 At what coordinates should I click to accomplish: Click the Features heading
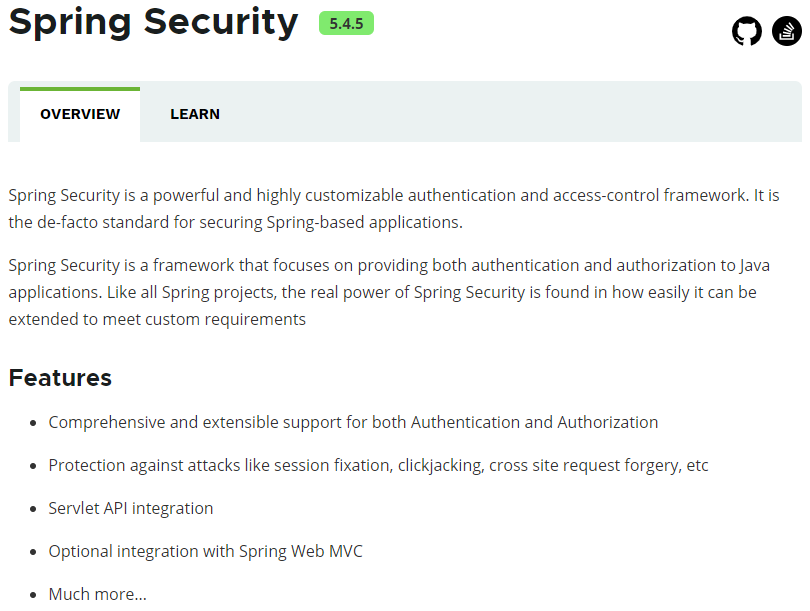(60, 378)
